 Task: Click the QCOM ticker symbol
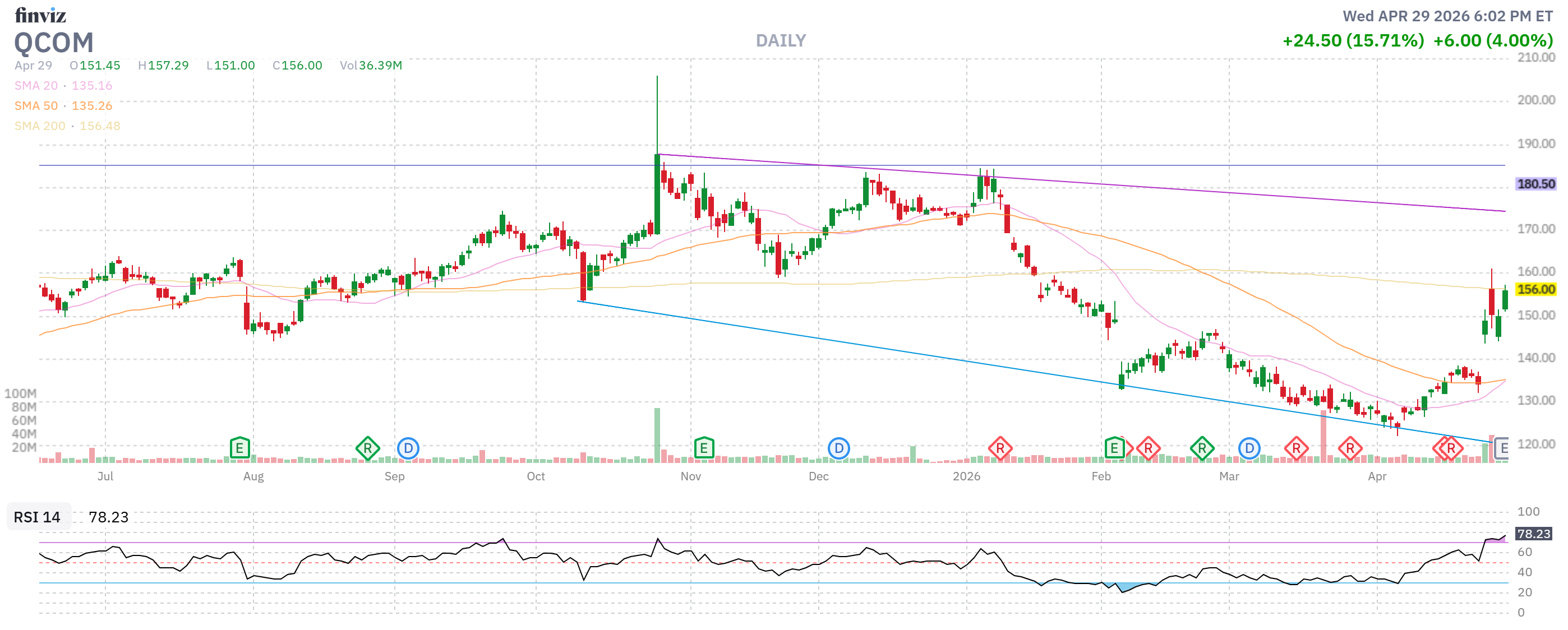coord(54,43)
